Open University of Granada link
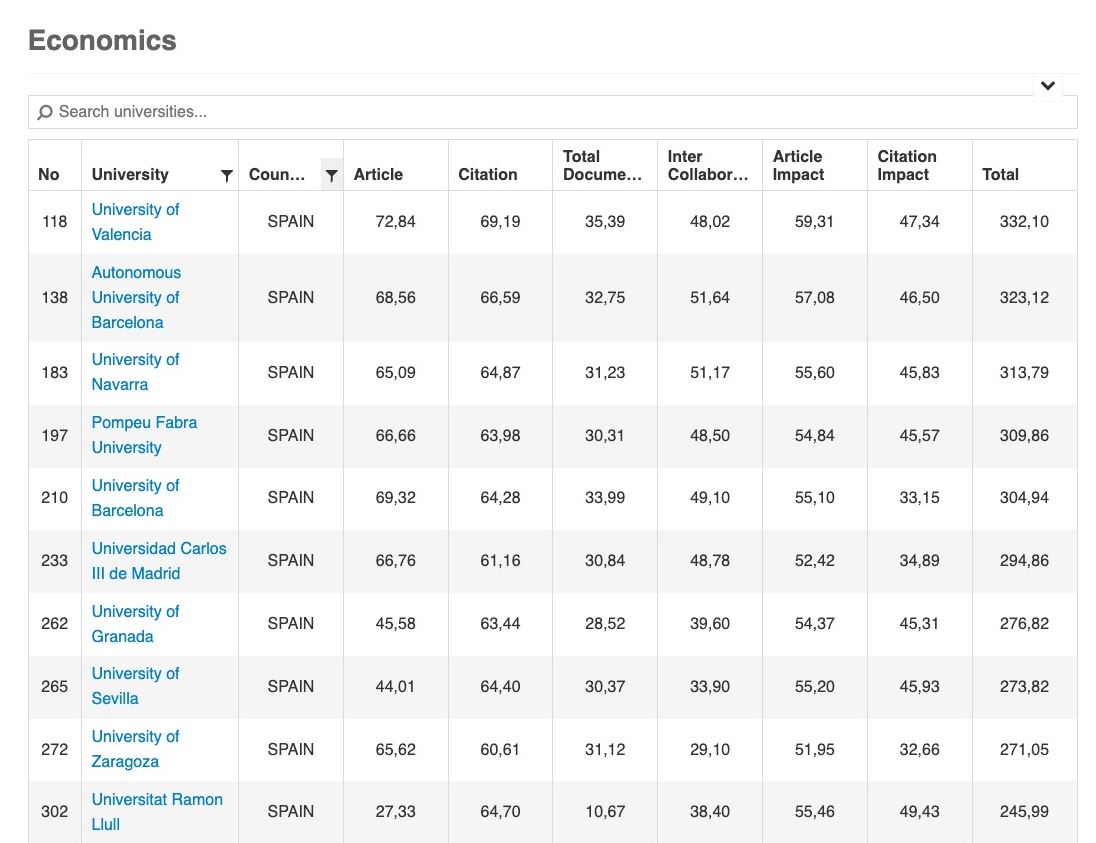The image size is (1096, 843). (x=136, y=624)
